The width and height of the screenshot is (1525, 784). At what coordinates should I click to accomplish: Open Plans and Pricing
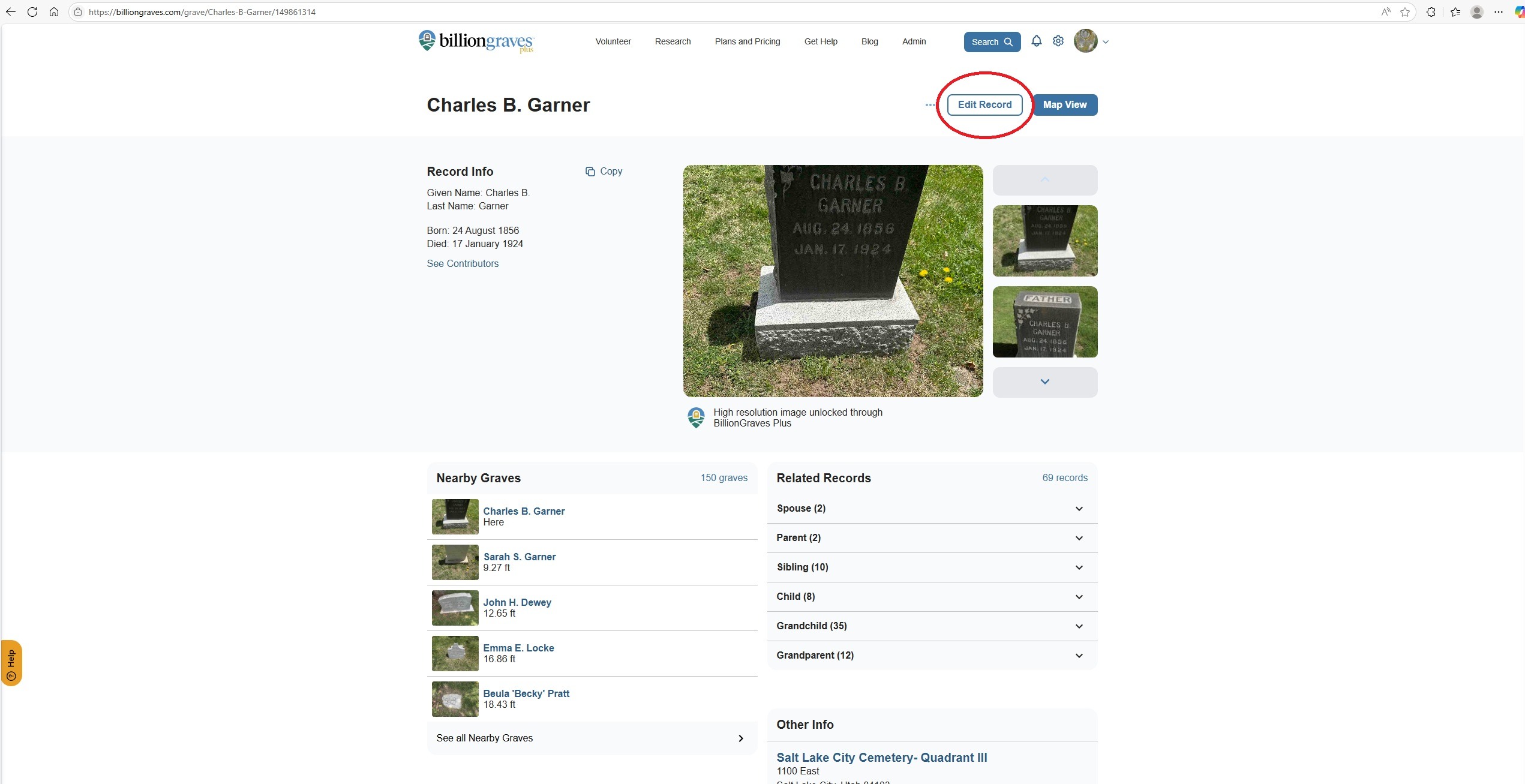click(x=747, y=41)
